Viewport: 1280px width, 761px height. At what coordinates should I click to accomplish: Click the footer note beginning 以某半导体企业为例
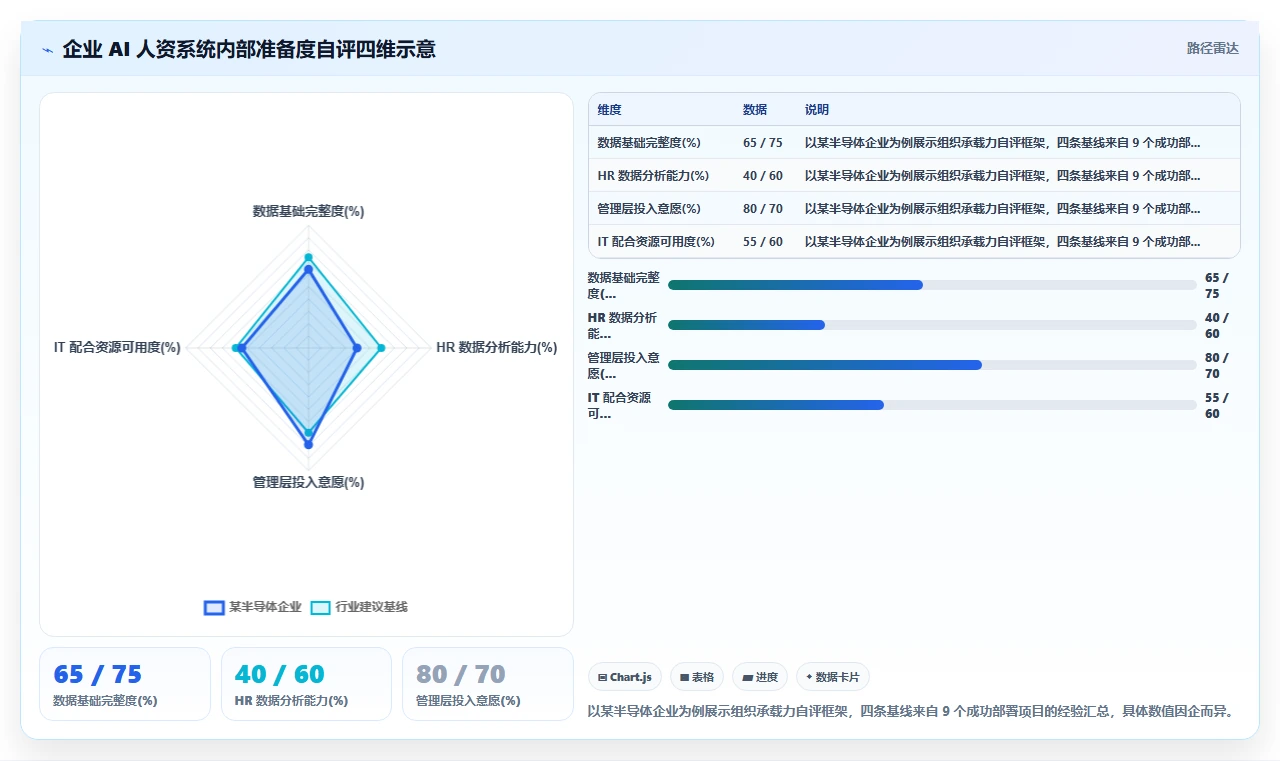coord(910,712)
